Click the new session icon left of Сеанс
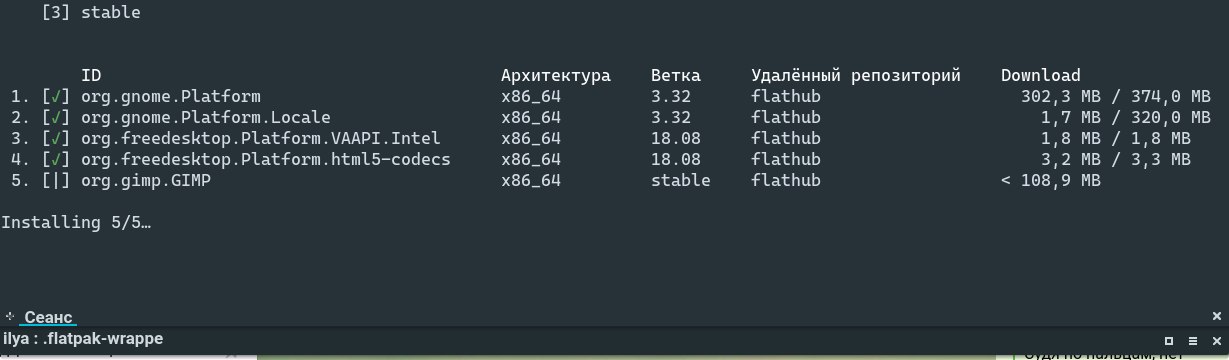The width and height of the screenshot is (1229, 360). pyautogui.click(x=10, y=315)
